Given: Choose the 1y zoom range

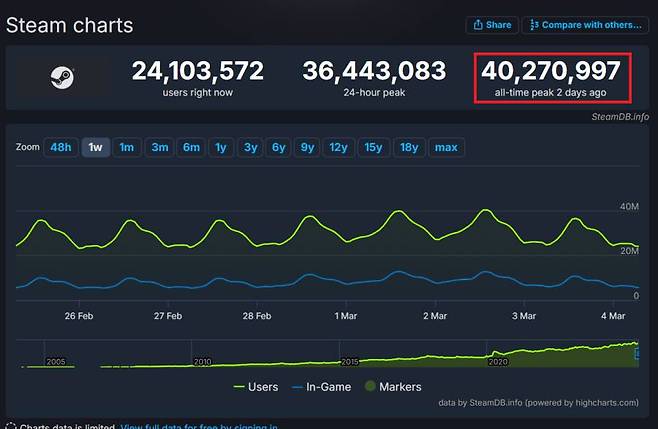Looking at the screenshot, I should (x=221, y=147).
